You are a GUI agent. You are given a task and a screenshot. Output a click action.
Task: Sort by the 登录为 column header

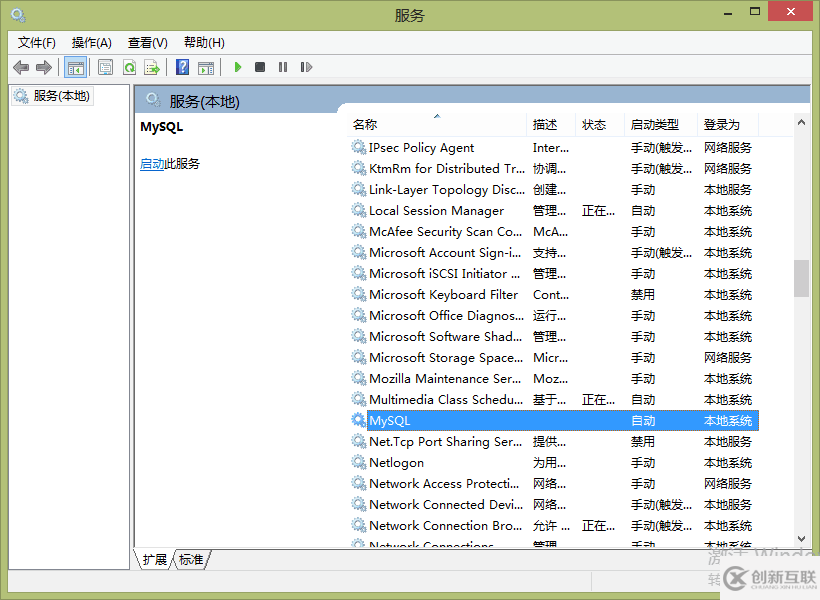[727, 124]
